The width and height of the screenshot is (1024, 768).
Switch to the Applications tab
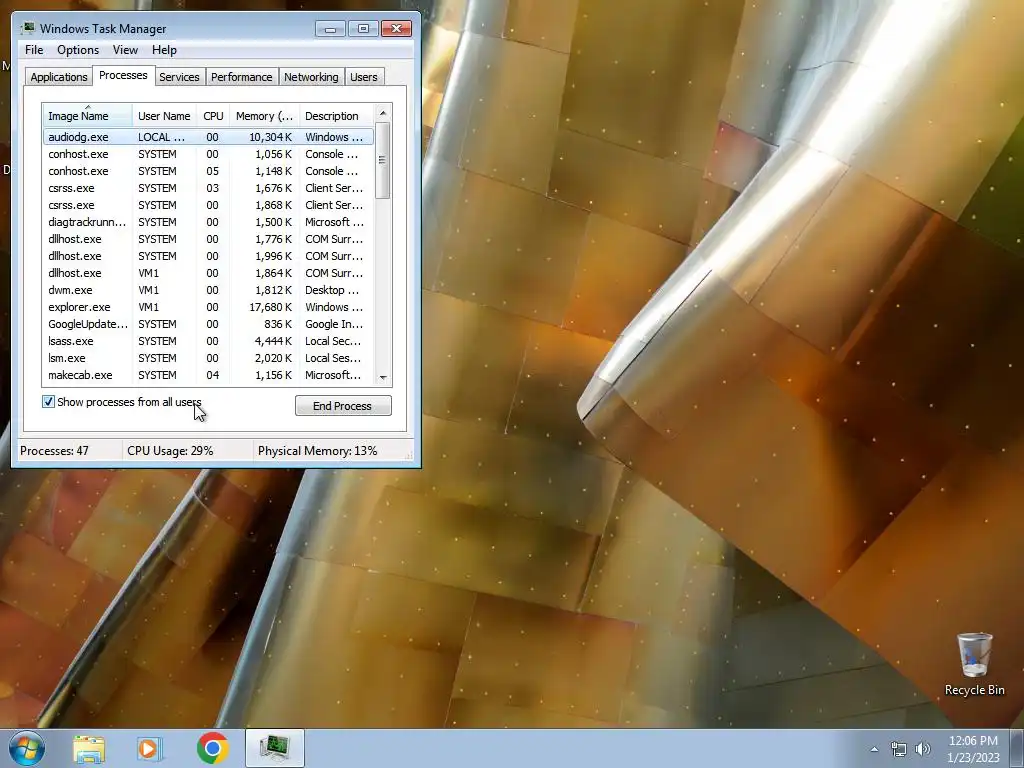coord(59,77)
